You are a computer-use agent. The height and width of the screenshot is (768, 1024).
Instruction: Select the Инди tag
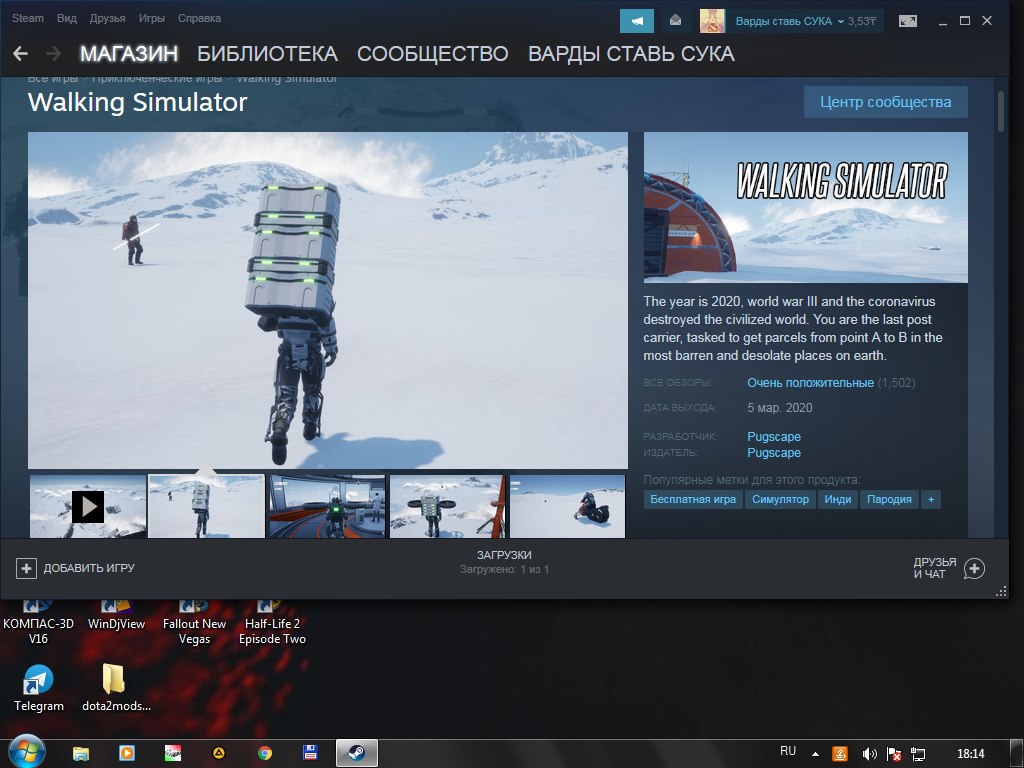838,500
